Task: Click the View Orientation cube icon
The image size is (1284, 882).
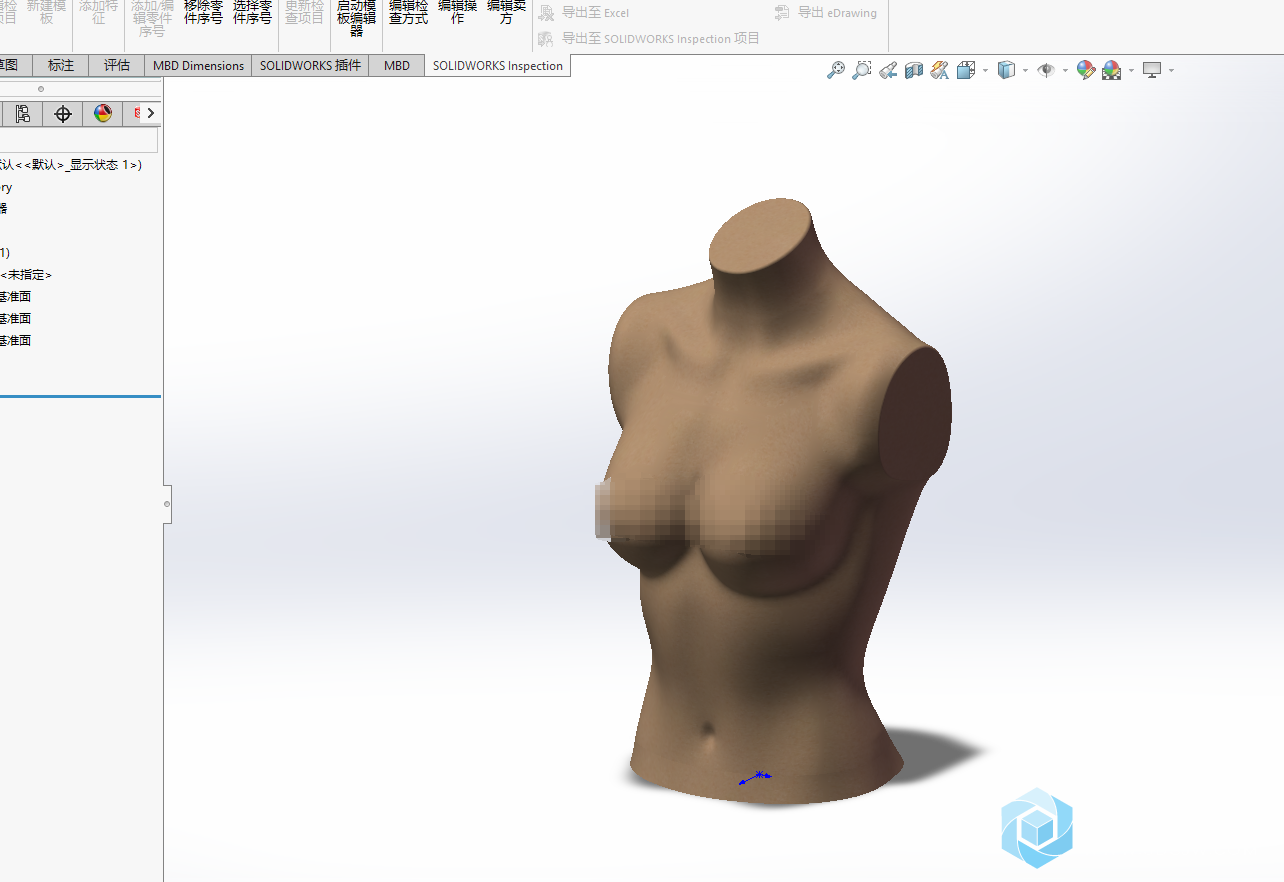Action: pos(966,70)
